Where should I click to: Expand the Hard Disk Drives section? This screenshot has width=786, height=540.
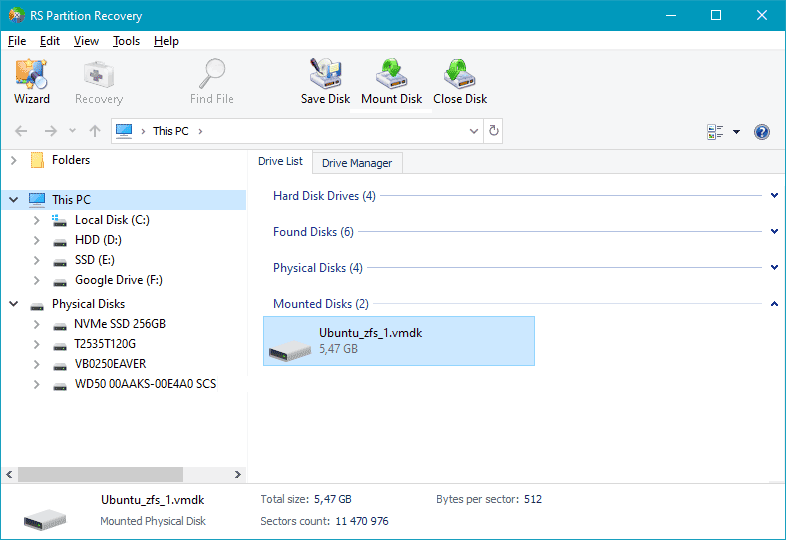774,196
